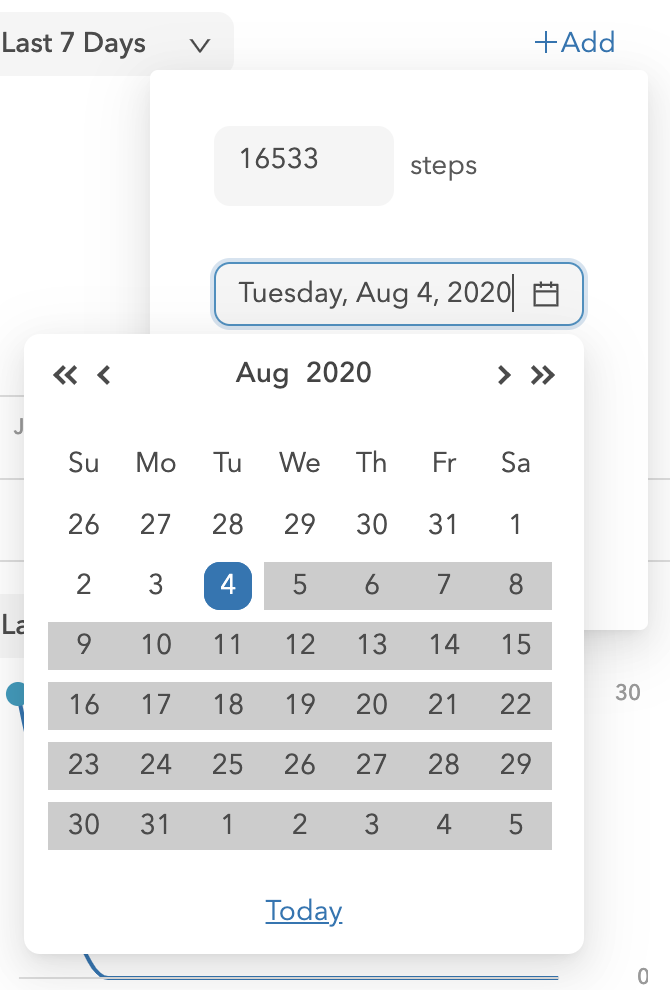Click the Tuesday, Aug 4, 2020 date field
Viewport: 670px width, 990px height.
point(398,294)
